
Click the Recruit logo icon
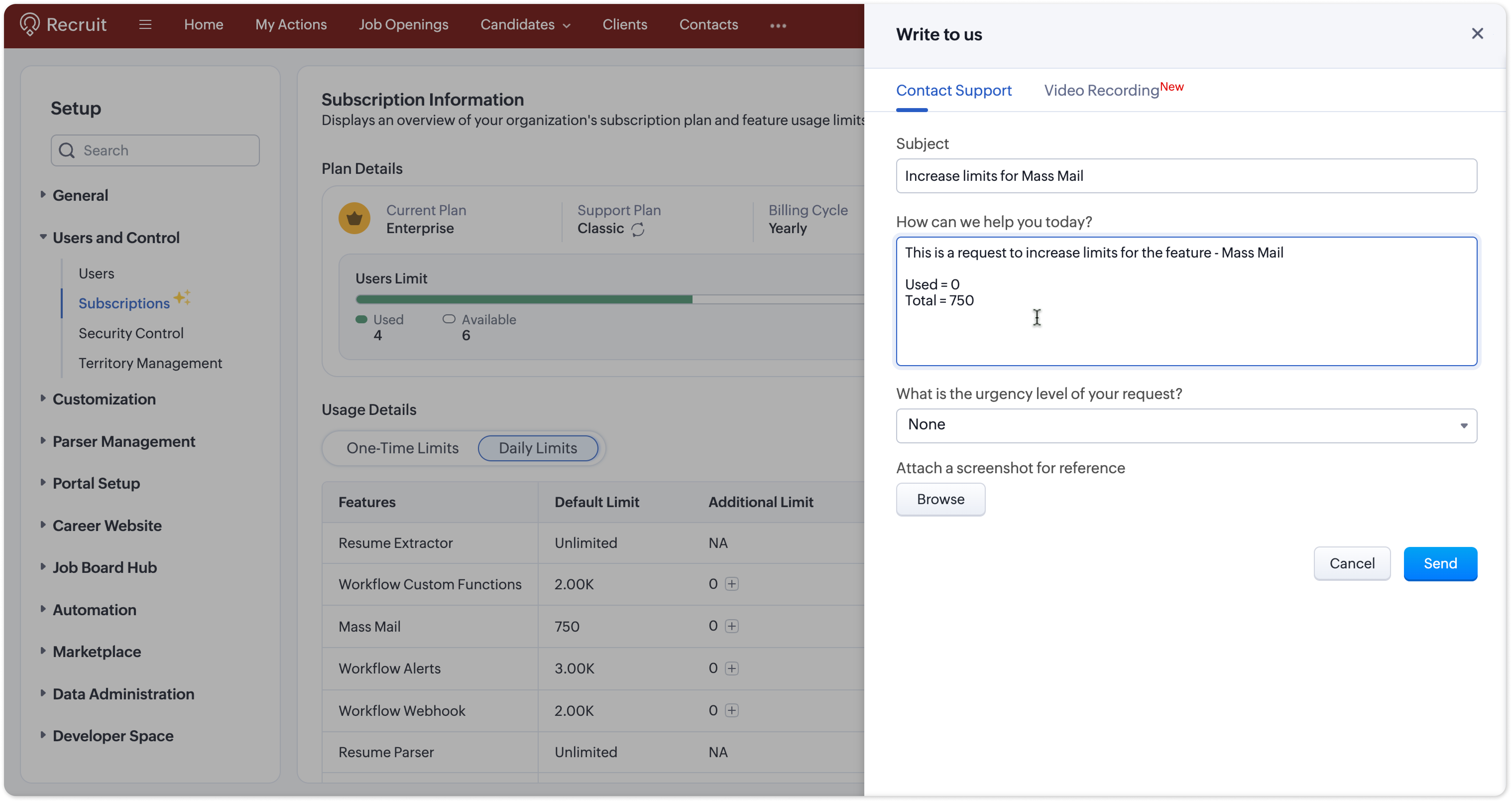pos(29,24)
